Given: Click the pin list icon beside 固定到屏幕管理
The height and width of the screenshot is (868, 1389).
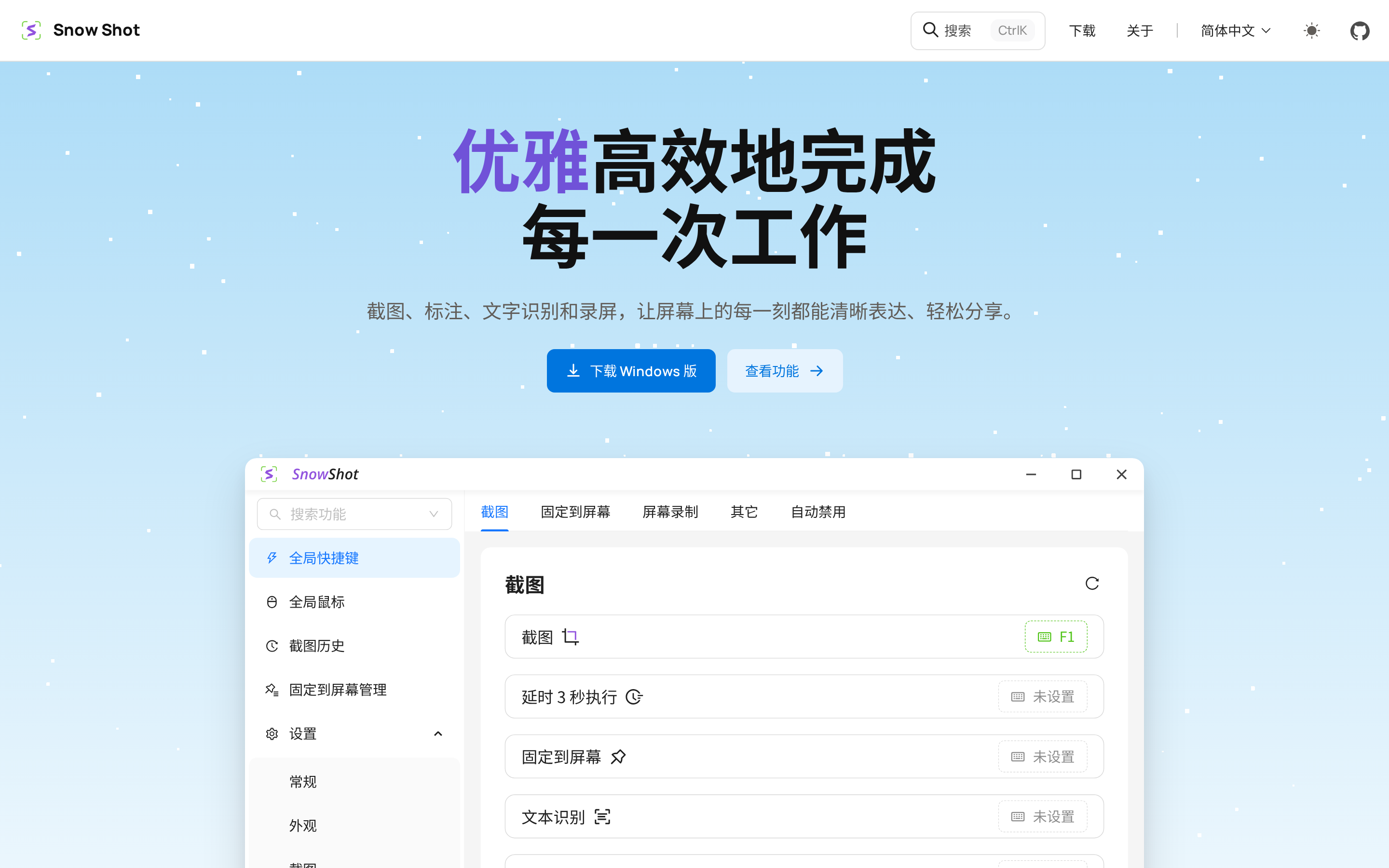Looking at the screenshot, I should pyautogui.click(x=272, y=690).
